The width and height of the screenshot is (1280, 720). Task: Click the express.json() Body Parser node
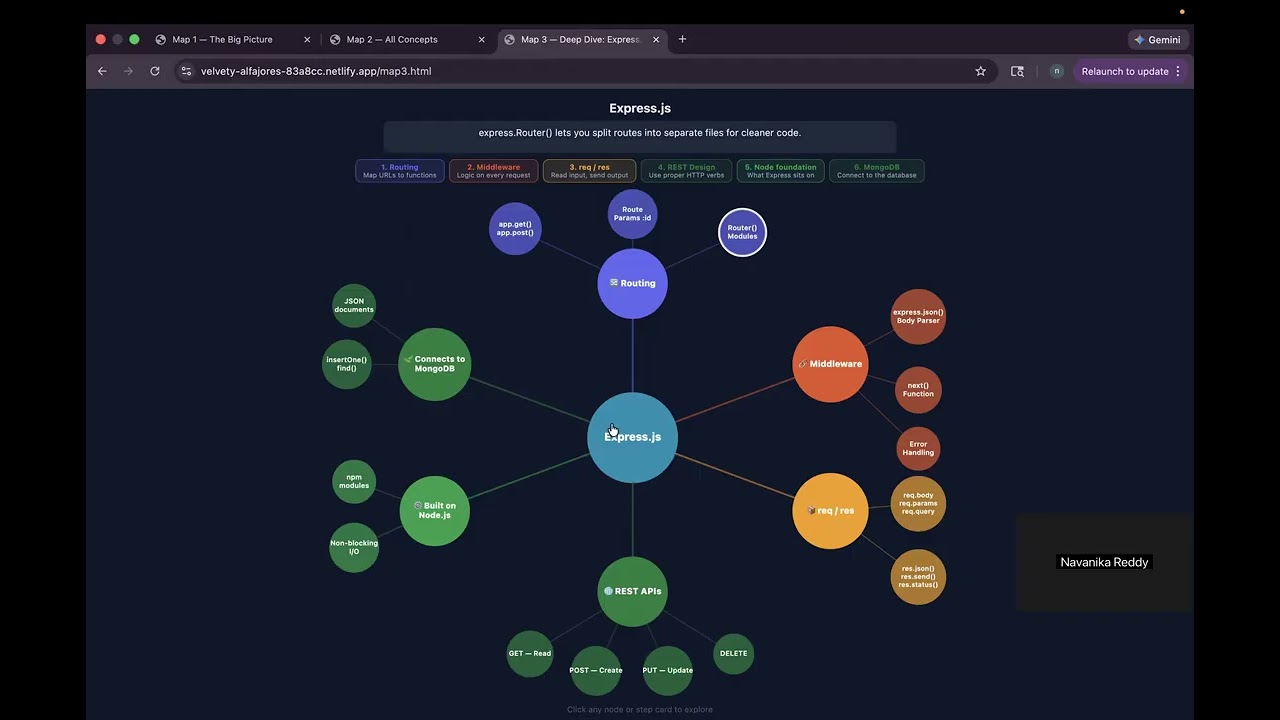point(918,317)
